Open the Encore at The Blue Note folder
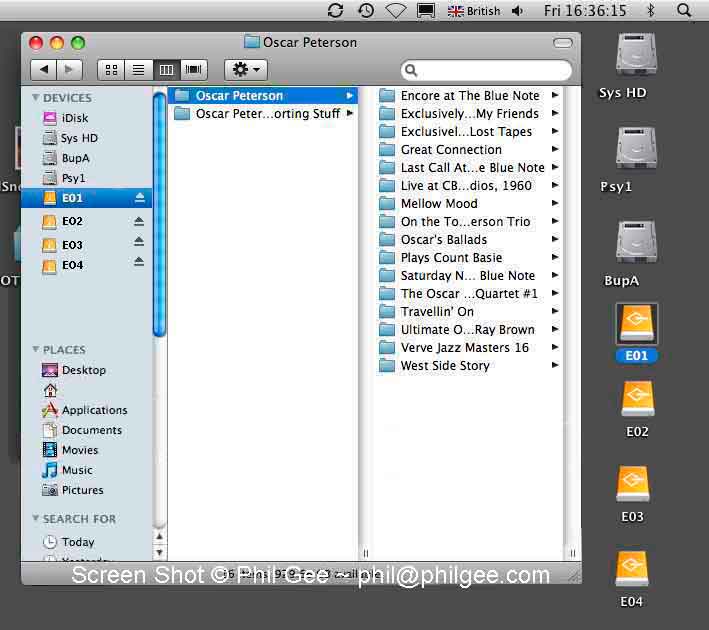709x630 pixels. (468, 95)
